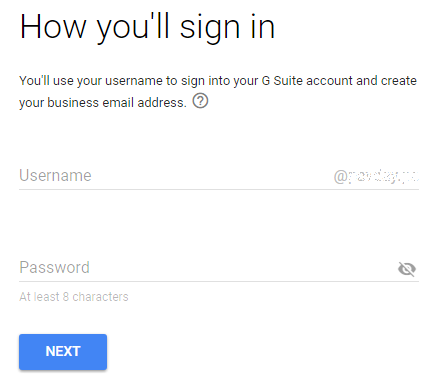Click the blurred @domain suffix text
This screenshot has height=381, width=438.
[376, 176]
